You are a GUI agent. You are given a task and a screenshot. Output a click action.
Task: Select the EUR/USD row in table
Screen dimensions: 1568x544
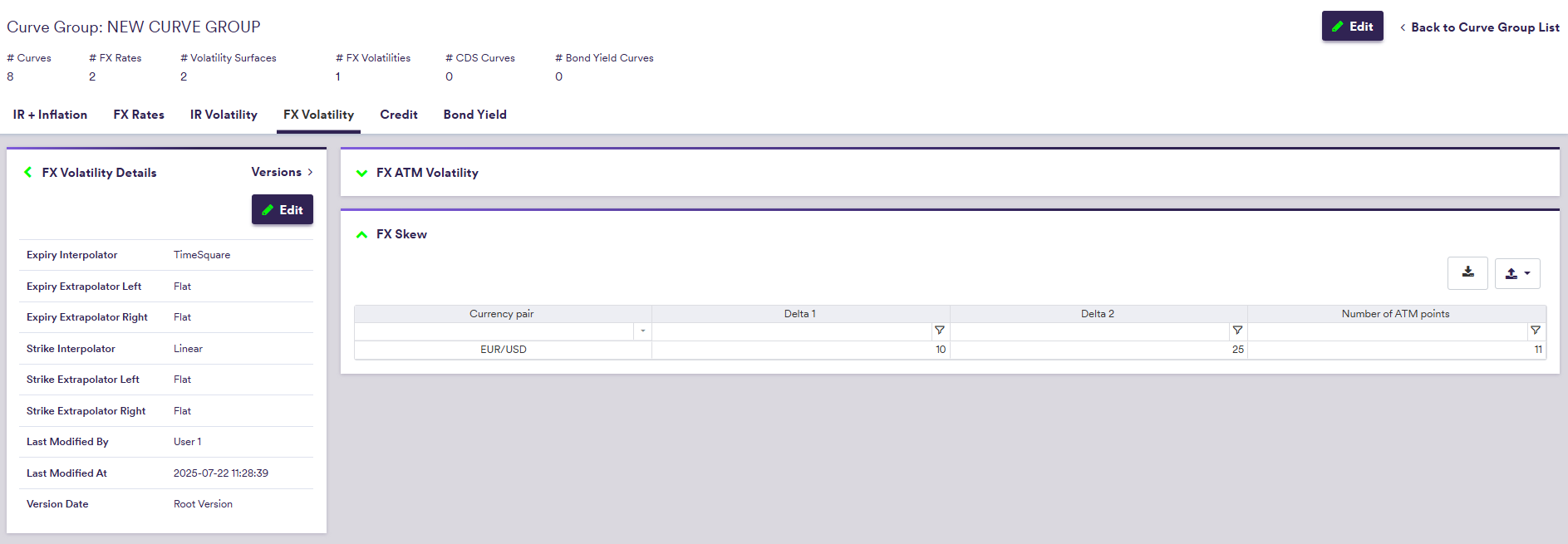click(504, 350)
